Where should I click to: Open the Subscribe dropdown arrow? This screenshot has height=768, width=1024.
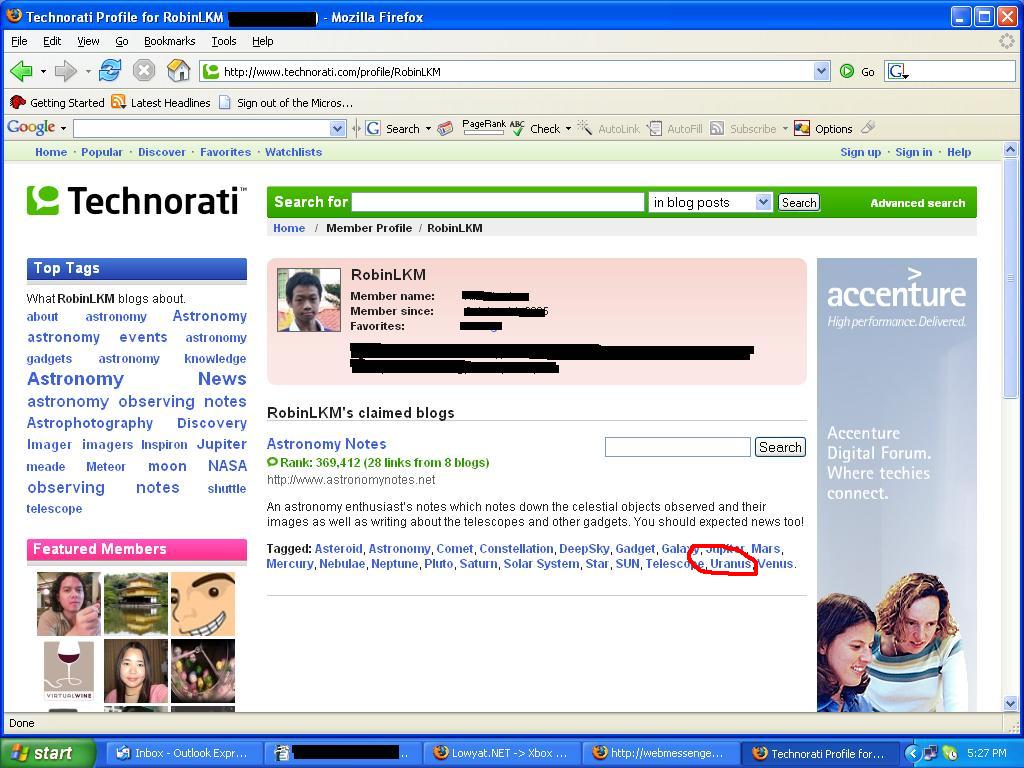785,129
